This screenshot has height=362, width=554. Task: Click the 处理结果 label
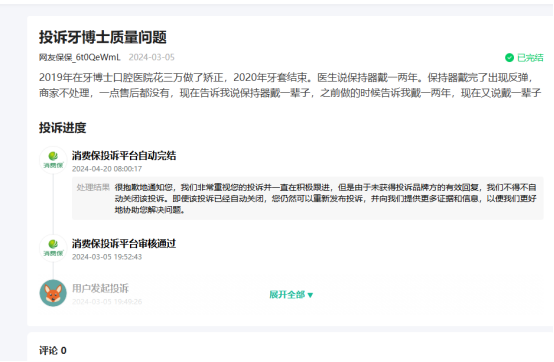click(93, 188)
